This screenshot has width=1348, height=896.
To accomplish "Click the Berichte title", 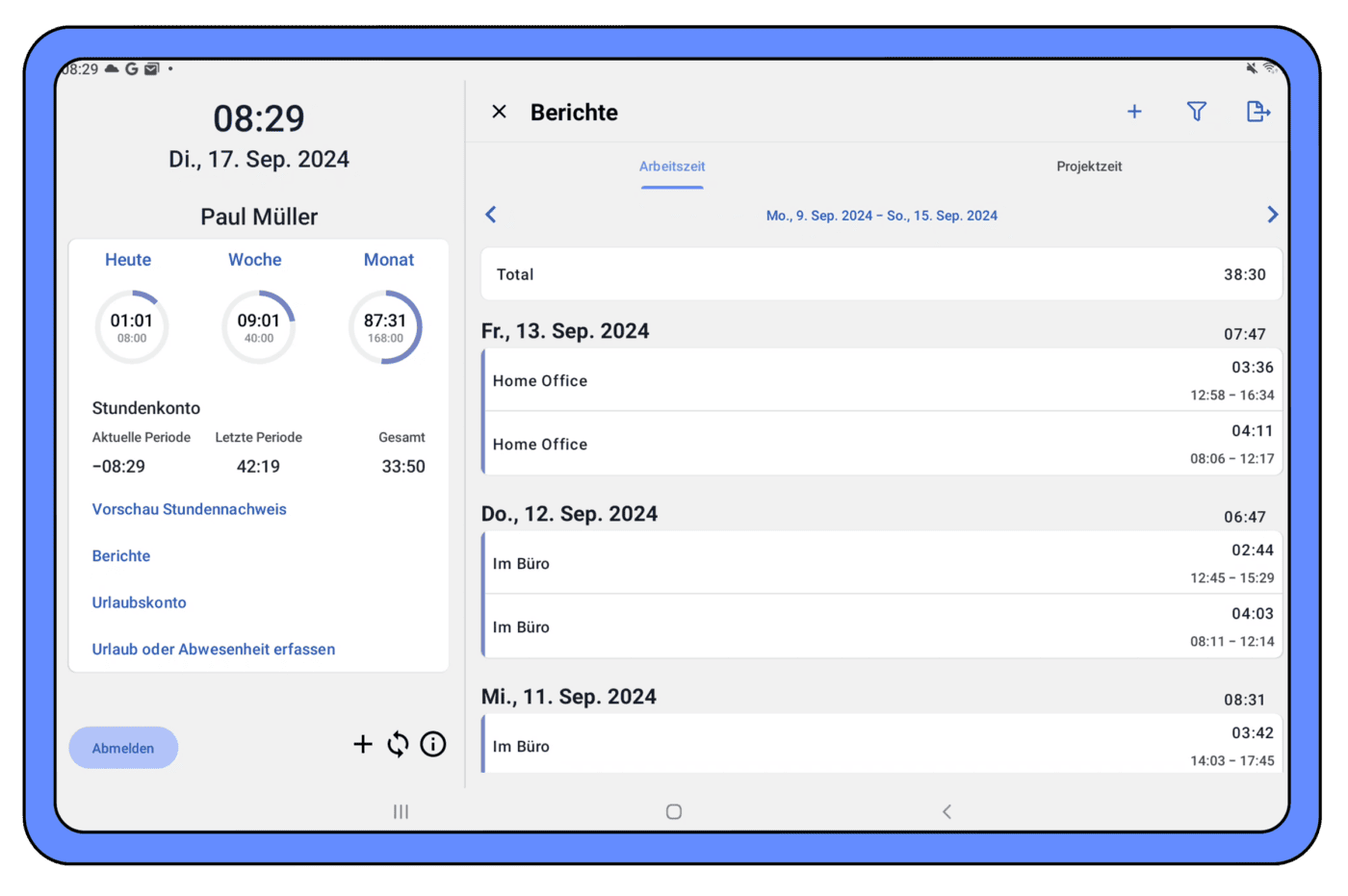I will (x=574, y=113).
